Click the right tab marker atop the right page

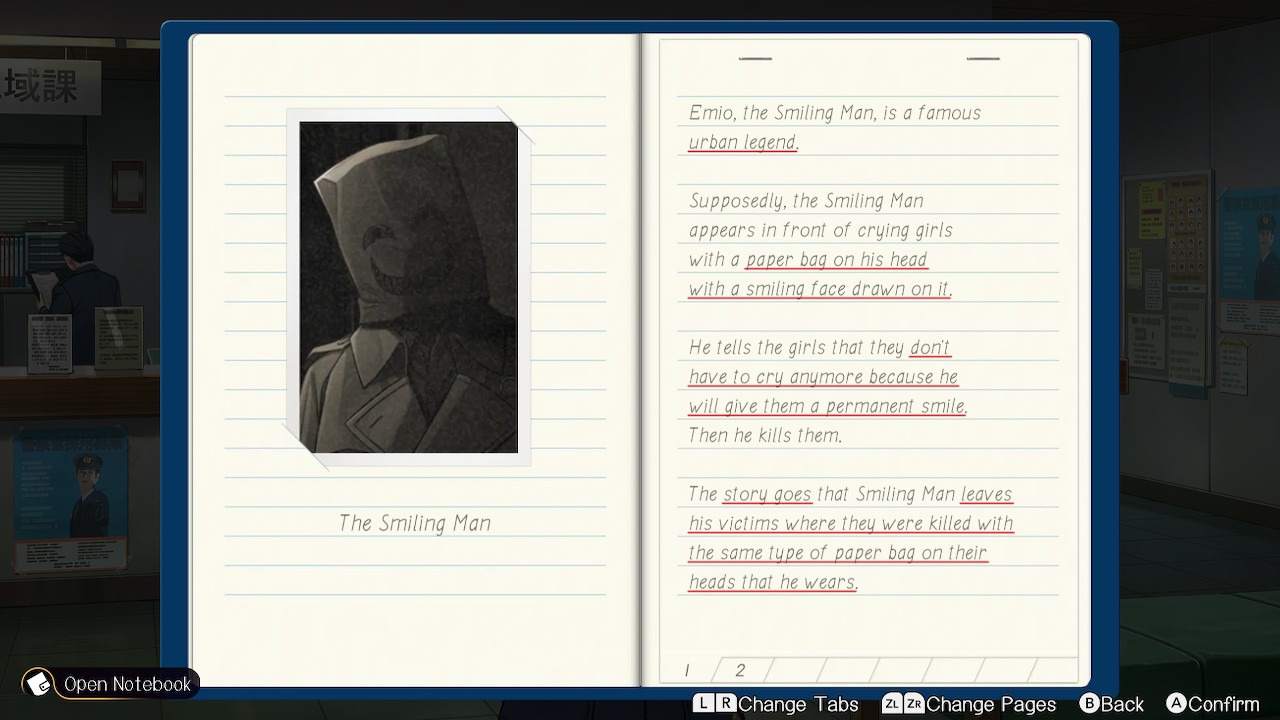point(983,59)
